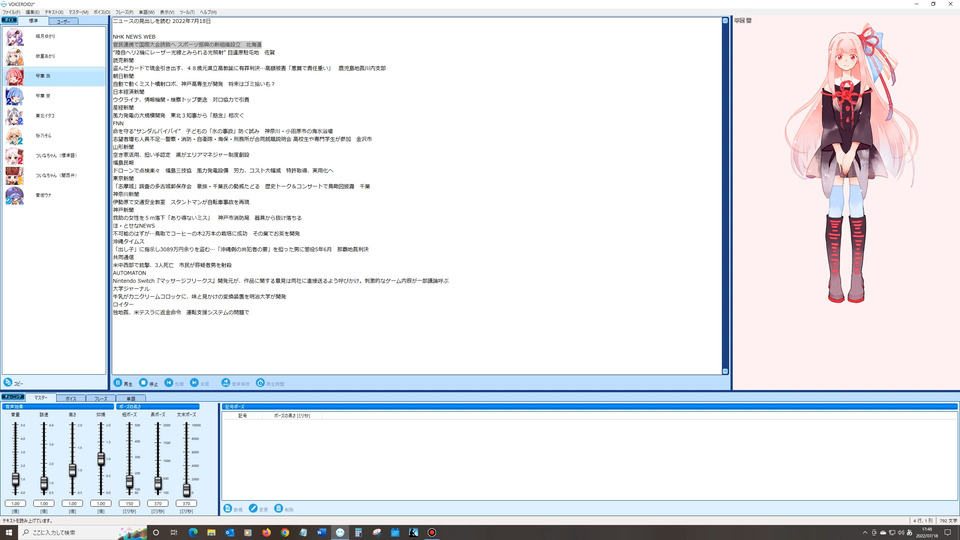Click the 琴葉 茜 character portrait image

click(x=851, y=164)
